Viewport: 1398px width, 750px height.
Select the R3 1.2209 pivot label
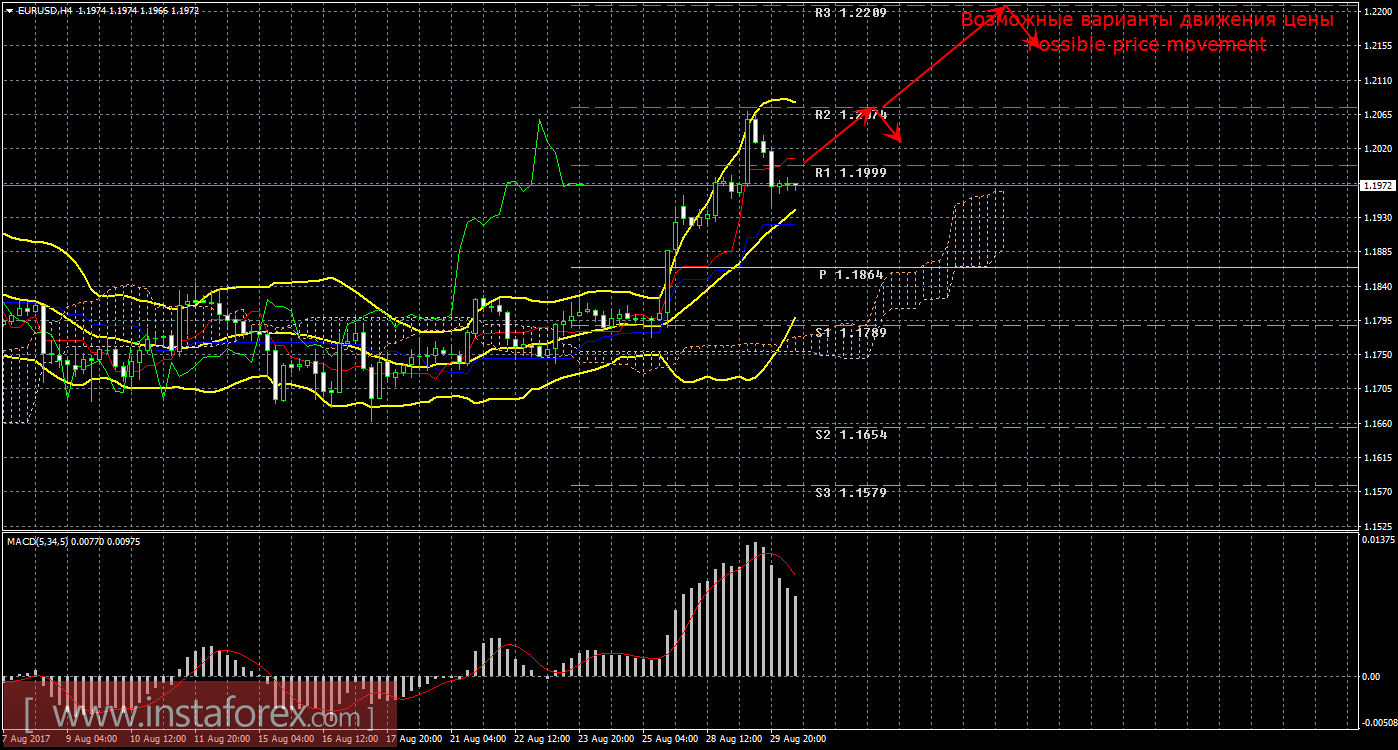850,13
